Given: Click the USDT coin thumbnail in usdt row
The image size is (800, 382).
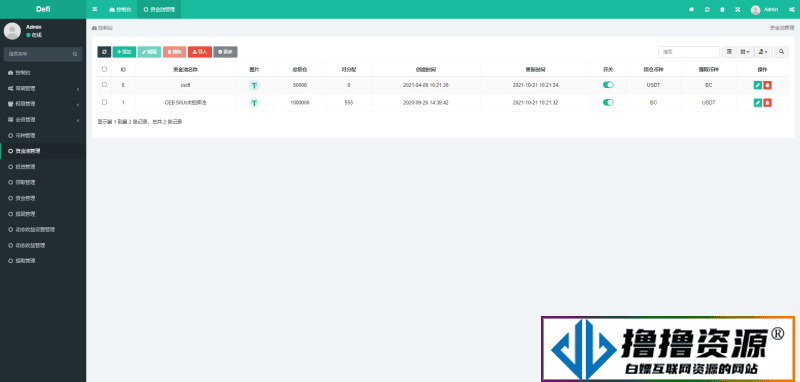Looking at the screenshot, I should coord(254,85).
